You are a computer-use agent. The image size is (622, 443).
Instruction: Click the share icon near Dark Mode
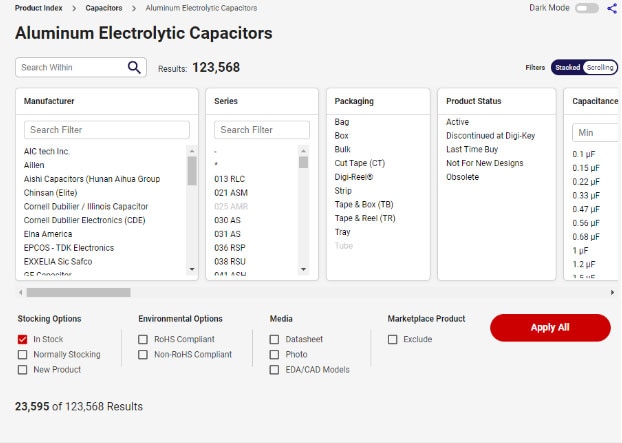coord(612,8)
